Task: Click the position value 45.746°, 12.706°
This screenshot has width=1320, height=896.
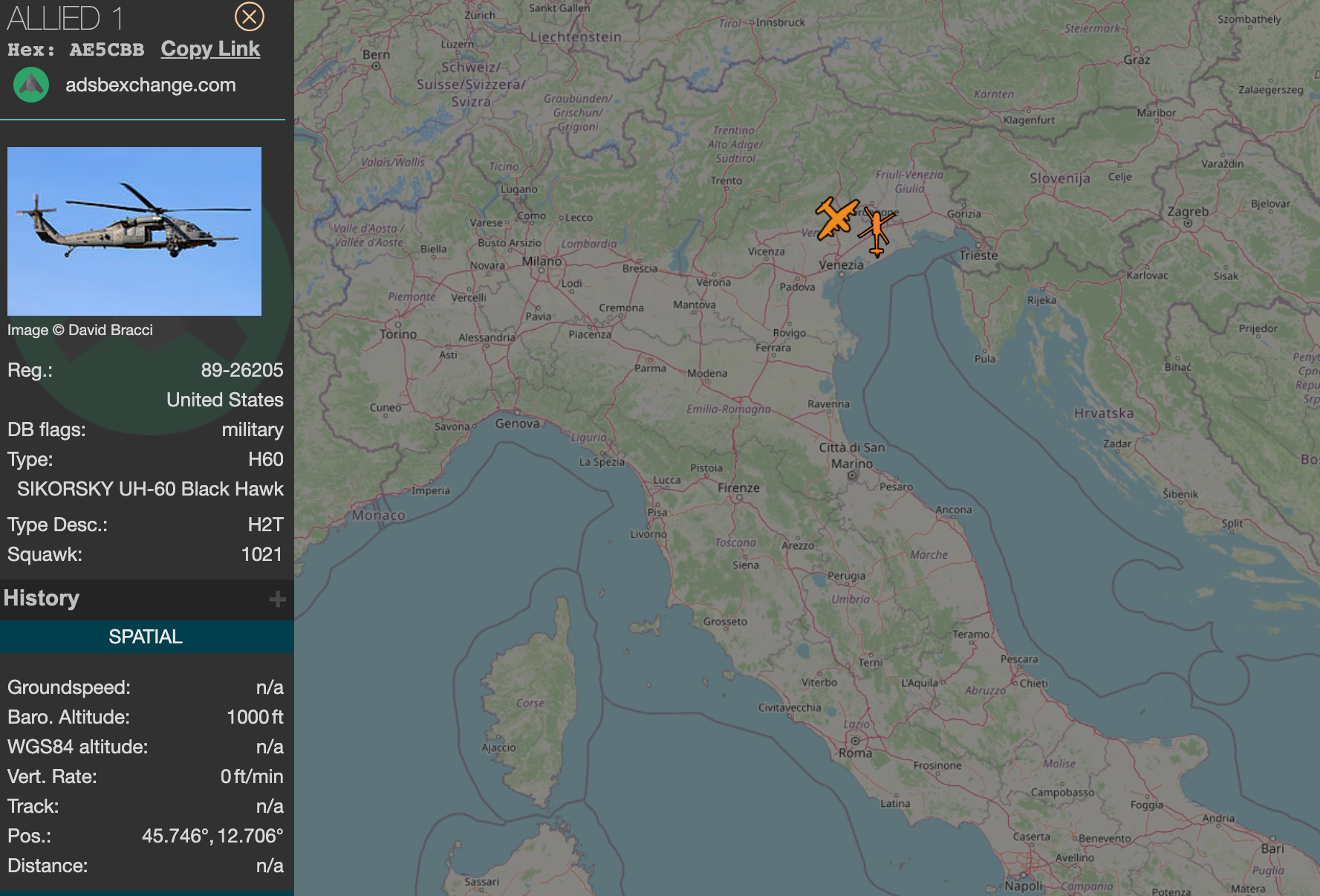Action: 212,836
